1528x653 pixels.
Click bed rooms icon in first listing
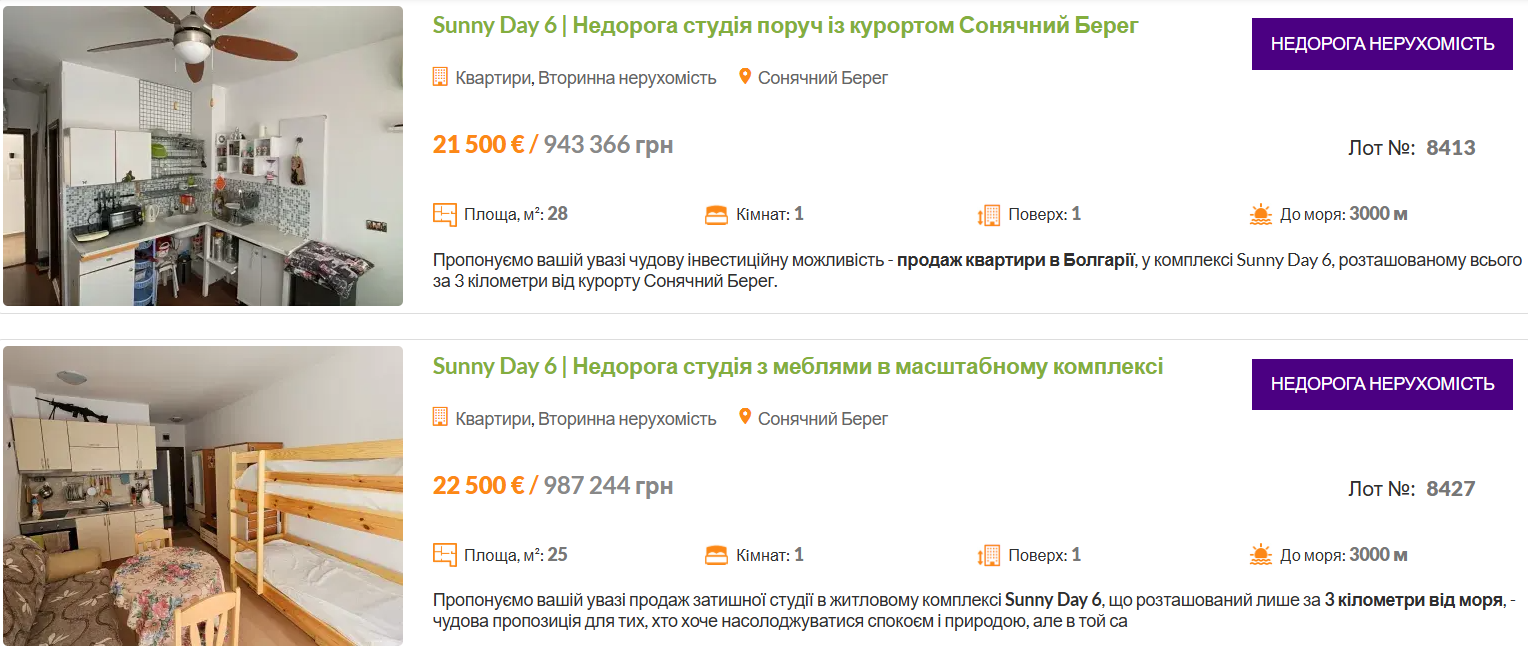716,214
